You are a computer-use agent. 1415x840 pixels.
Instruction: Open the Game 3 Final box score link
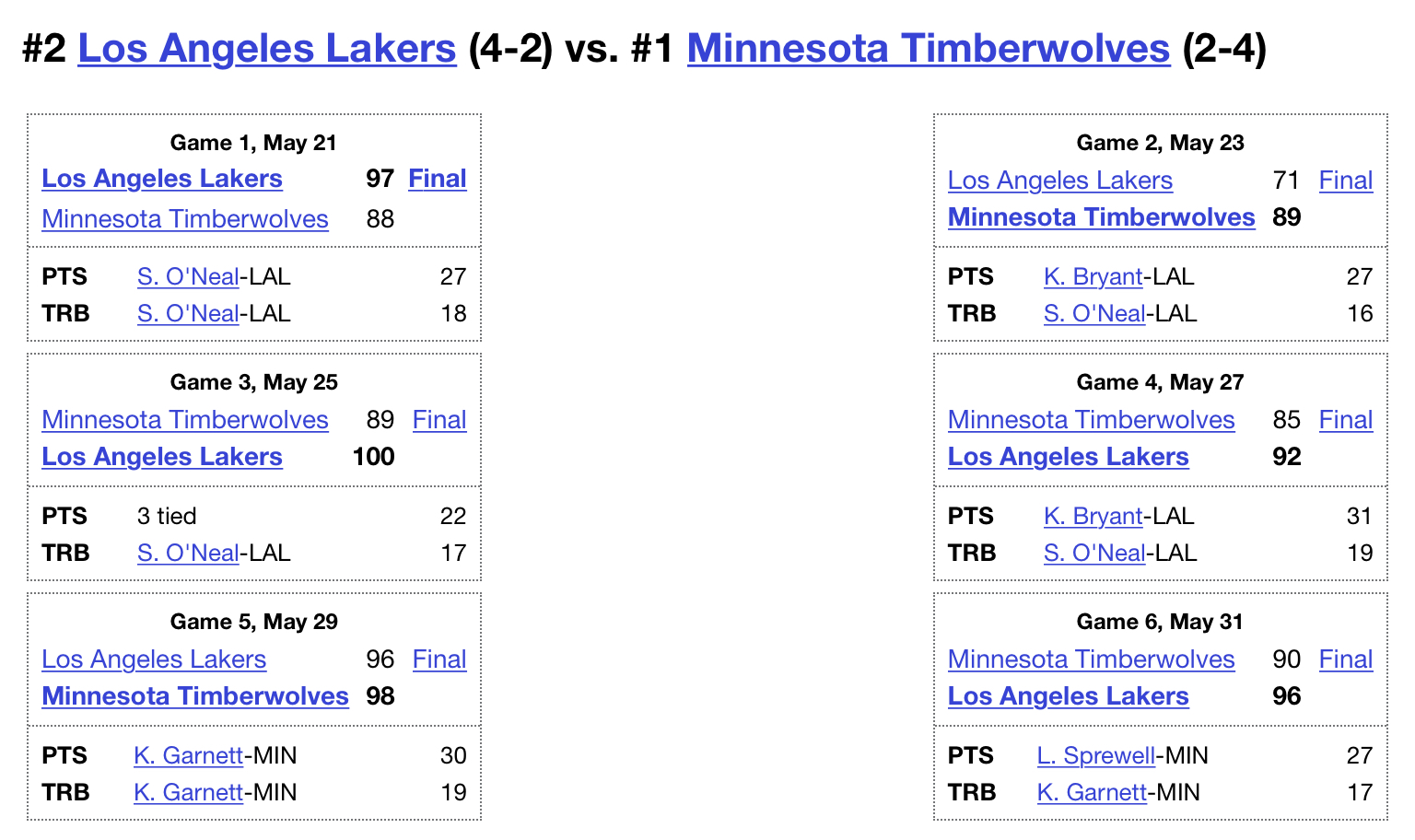439,420
